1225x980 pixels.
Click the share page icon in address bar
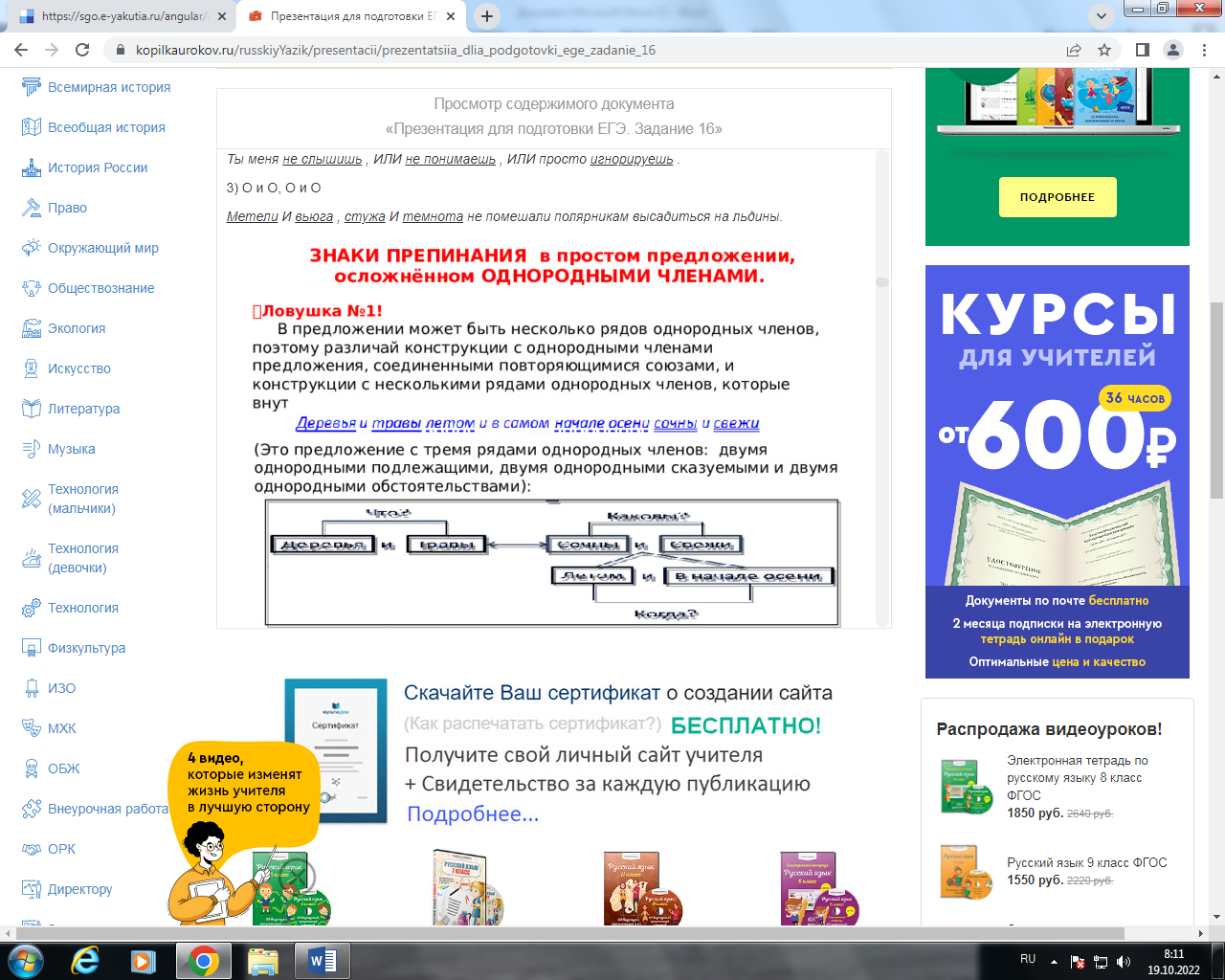[1074, 50]
